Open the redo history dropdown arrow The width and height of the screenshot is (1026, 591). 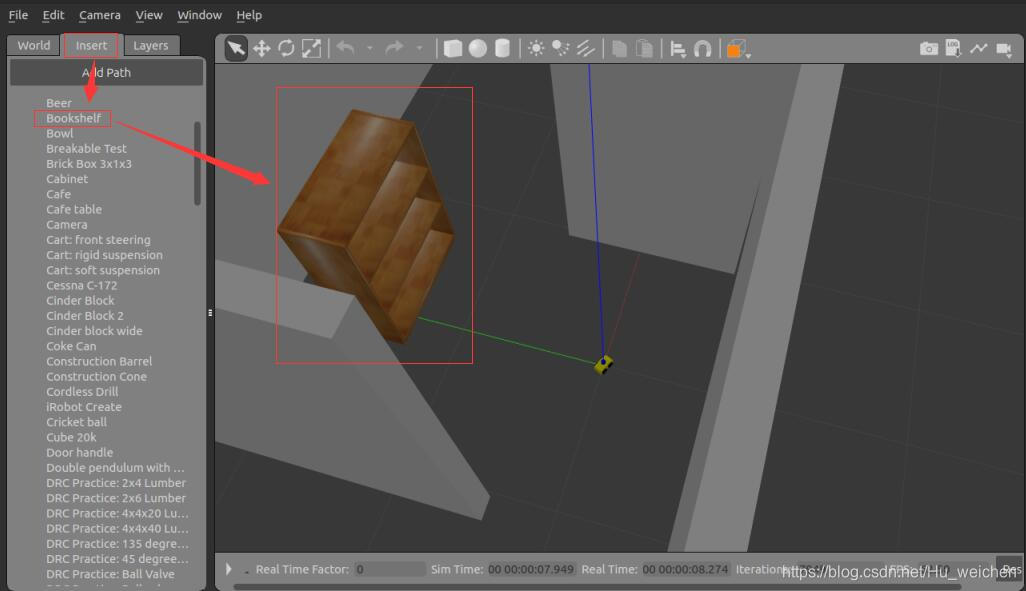tap(419, 48)
